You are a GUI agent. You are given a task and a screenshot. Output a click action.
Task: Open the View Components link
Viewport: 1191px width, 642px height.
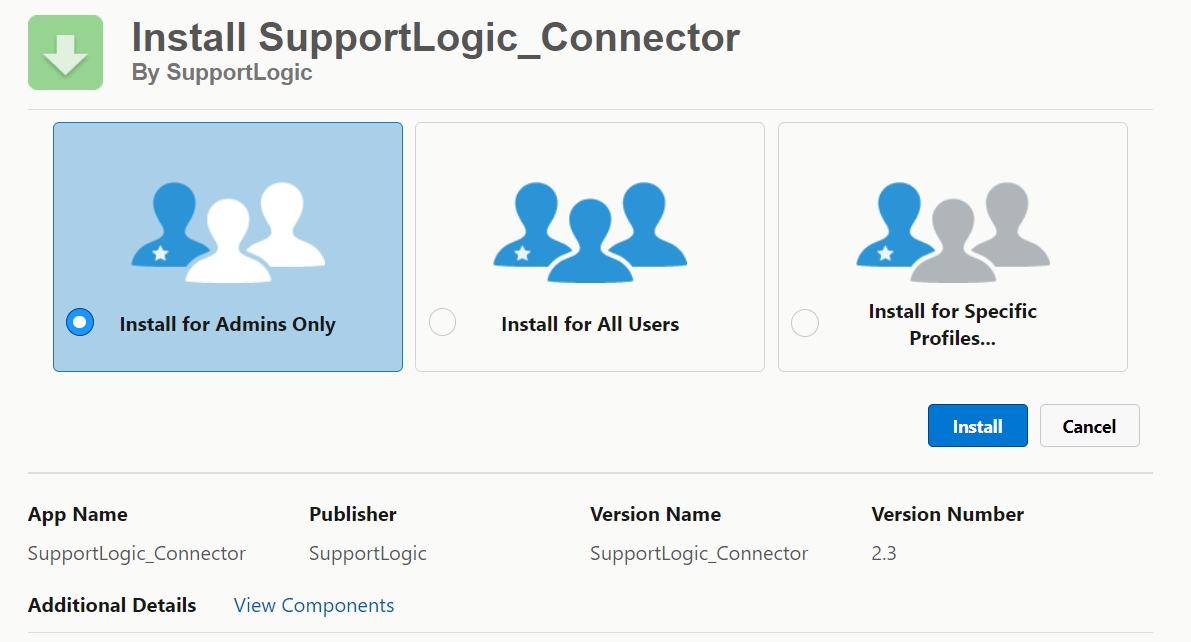pos(314,606)
